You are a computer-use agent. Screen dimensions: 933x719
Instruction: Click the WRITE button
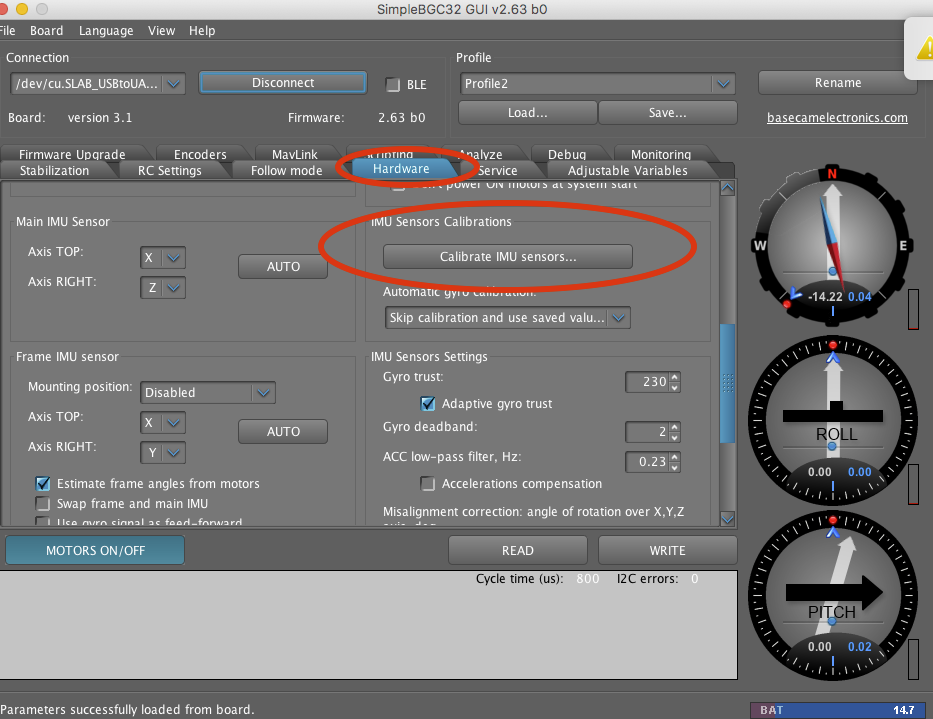668,551
